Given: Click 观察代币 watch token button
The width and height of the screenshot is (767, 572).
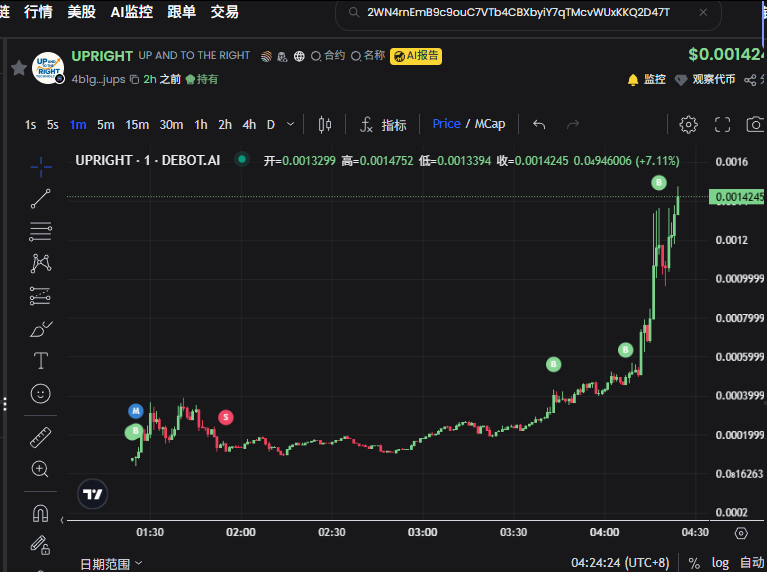Looking at the screenshot, I should 705,79.
